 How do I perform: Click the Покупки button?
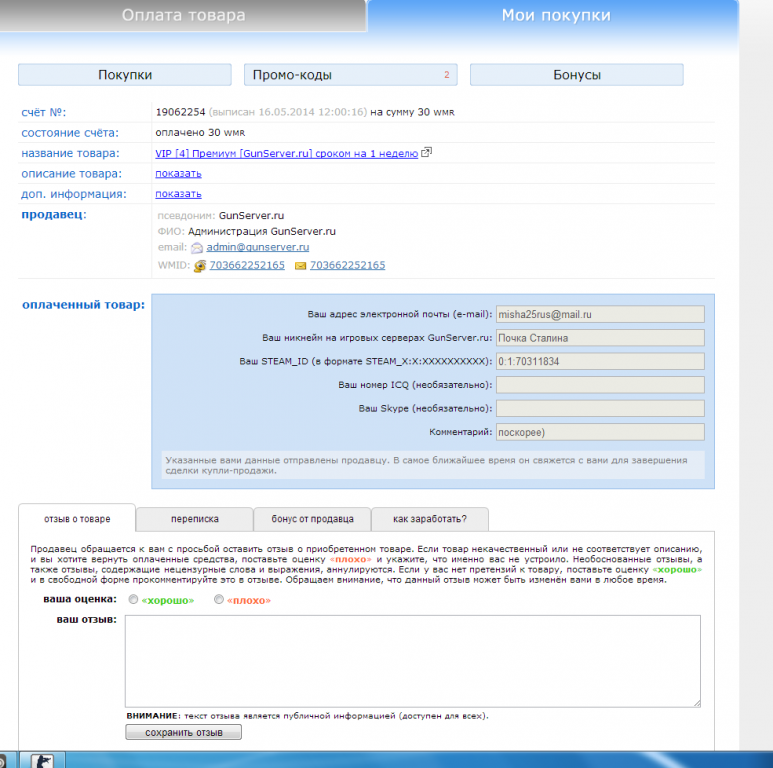point(125,75)
